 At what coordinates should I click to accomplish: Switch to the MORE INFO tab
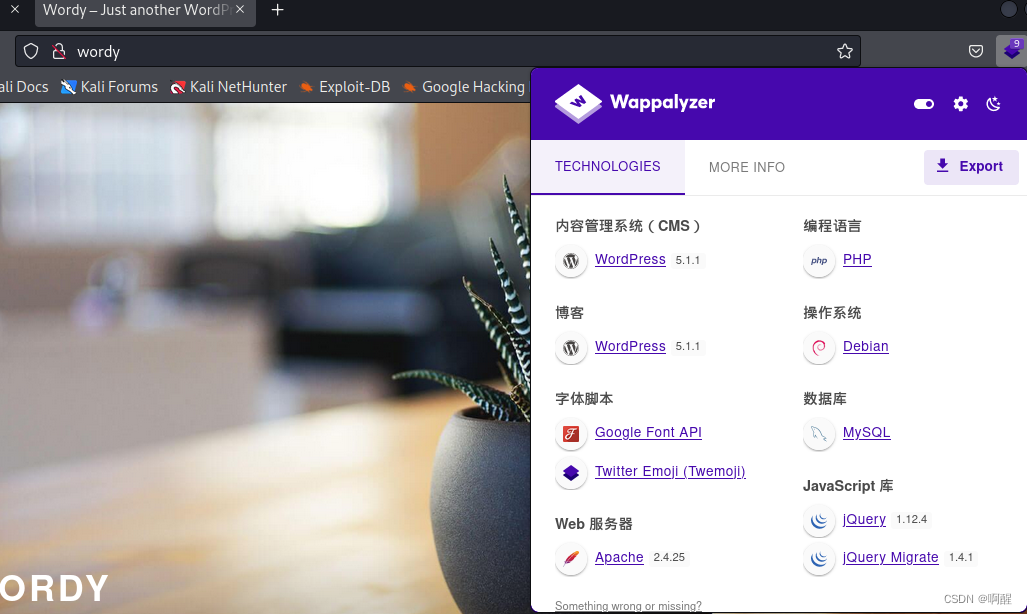click(x=747, y=167)
